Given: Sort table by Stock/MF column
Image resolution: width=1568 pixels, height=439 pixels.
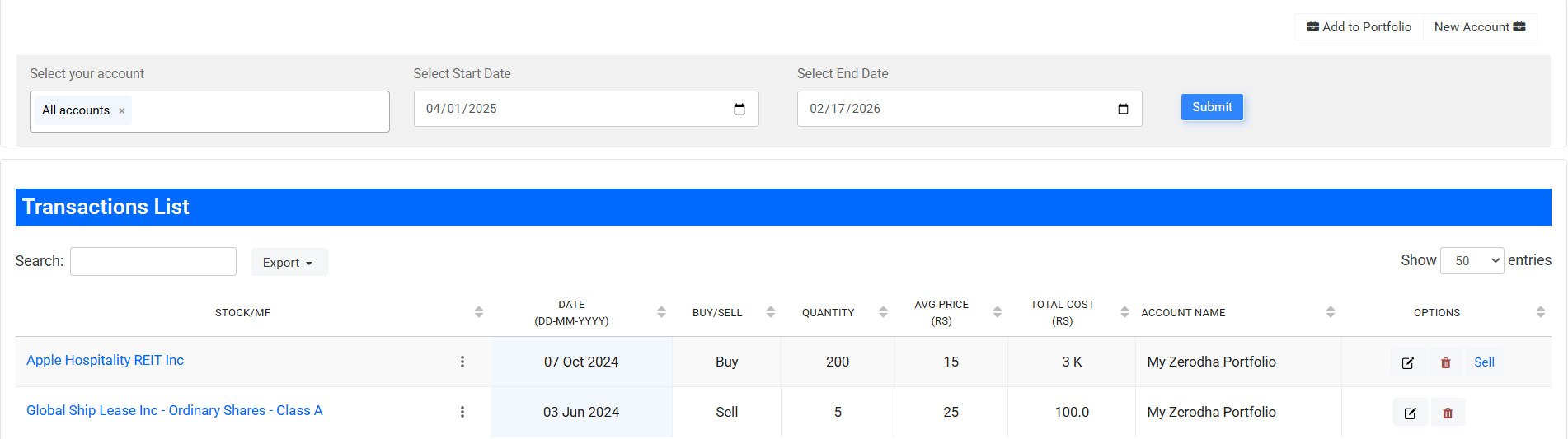Looking at the screenshot, I should point(479,312).
